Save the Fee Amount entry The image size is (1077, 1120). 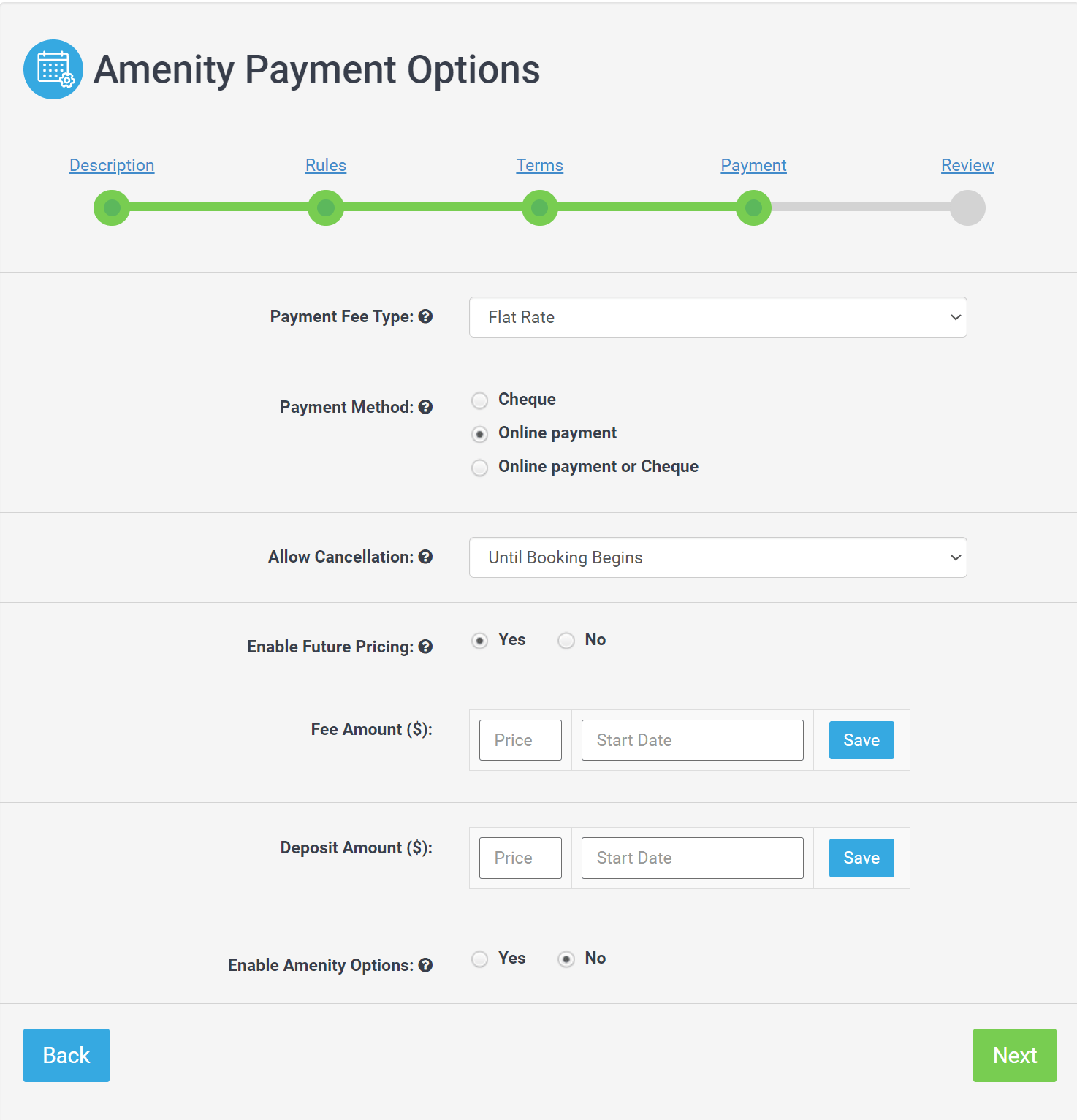pos(861,739)
